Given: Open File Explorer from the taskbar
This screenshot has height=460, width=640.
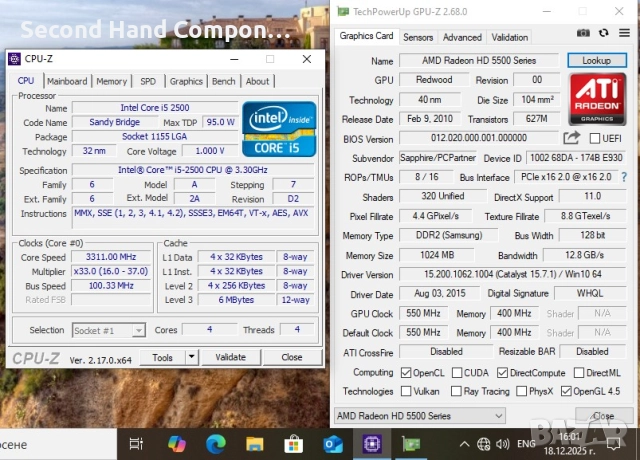Looking at the screenshot, I should pos(254,444).
